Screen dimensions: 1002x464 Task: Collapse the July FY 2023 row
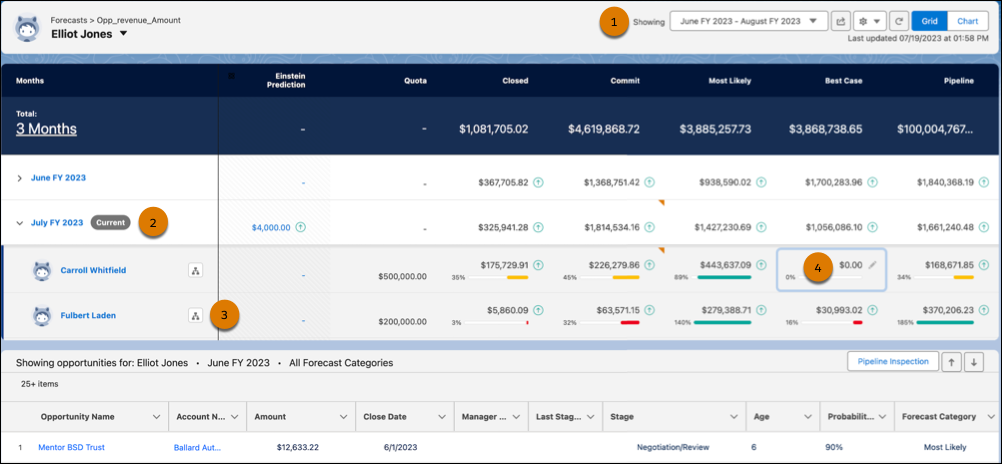[20, 223]
